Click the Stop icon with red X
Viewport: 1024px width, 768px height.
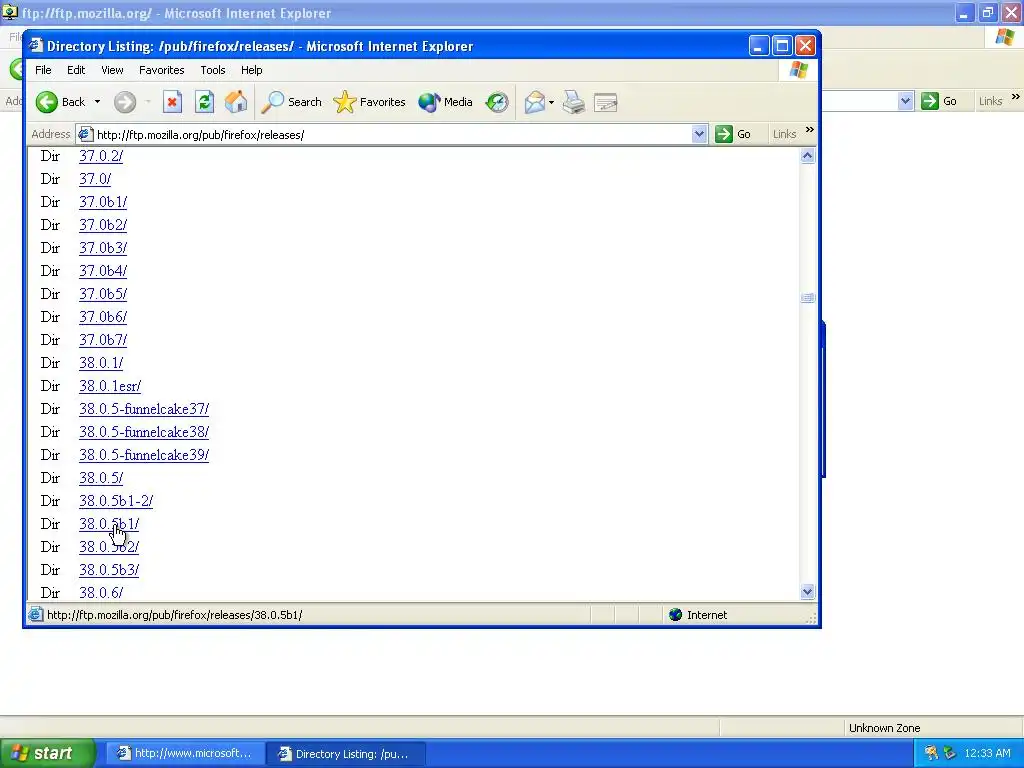click(x=172, y=103)
